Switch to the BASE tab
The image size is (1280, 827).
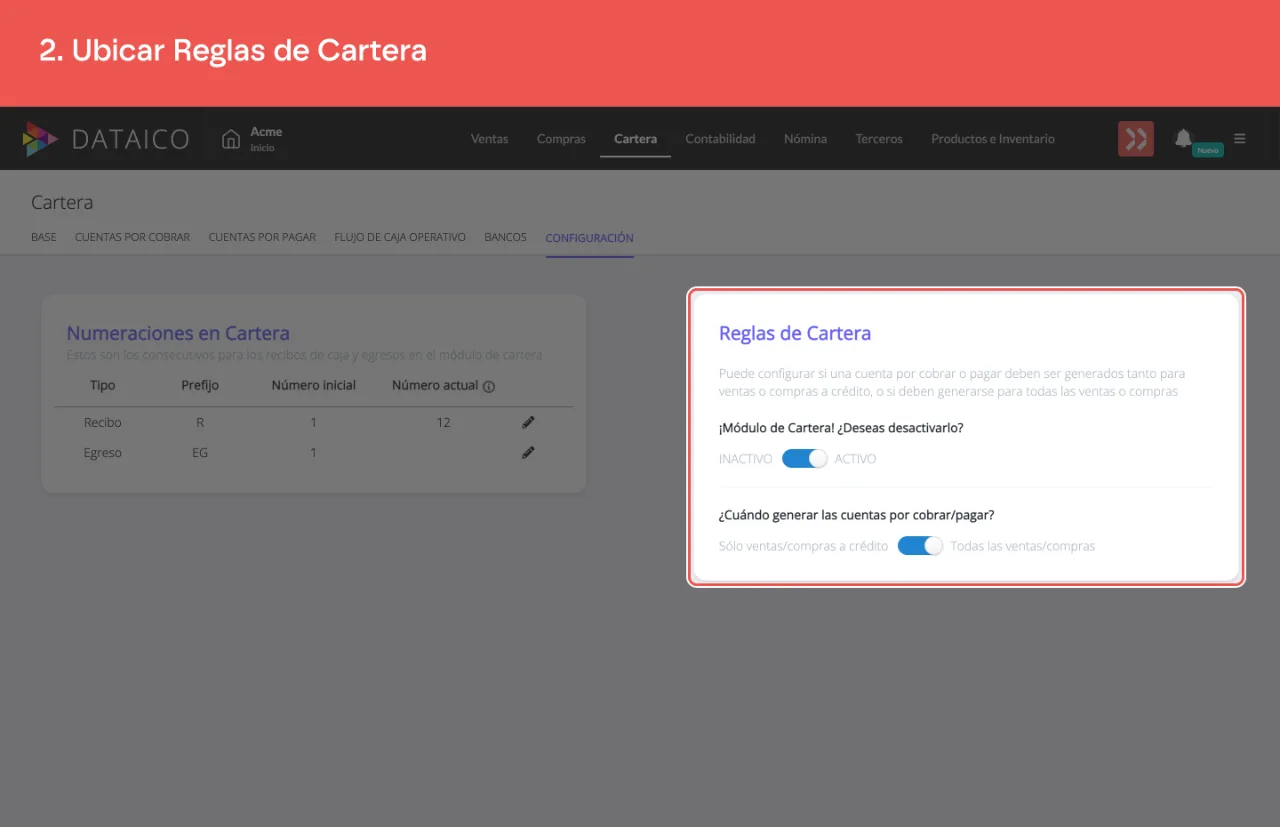pyautogui.click(x=44, y=238)
